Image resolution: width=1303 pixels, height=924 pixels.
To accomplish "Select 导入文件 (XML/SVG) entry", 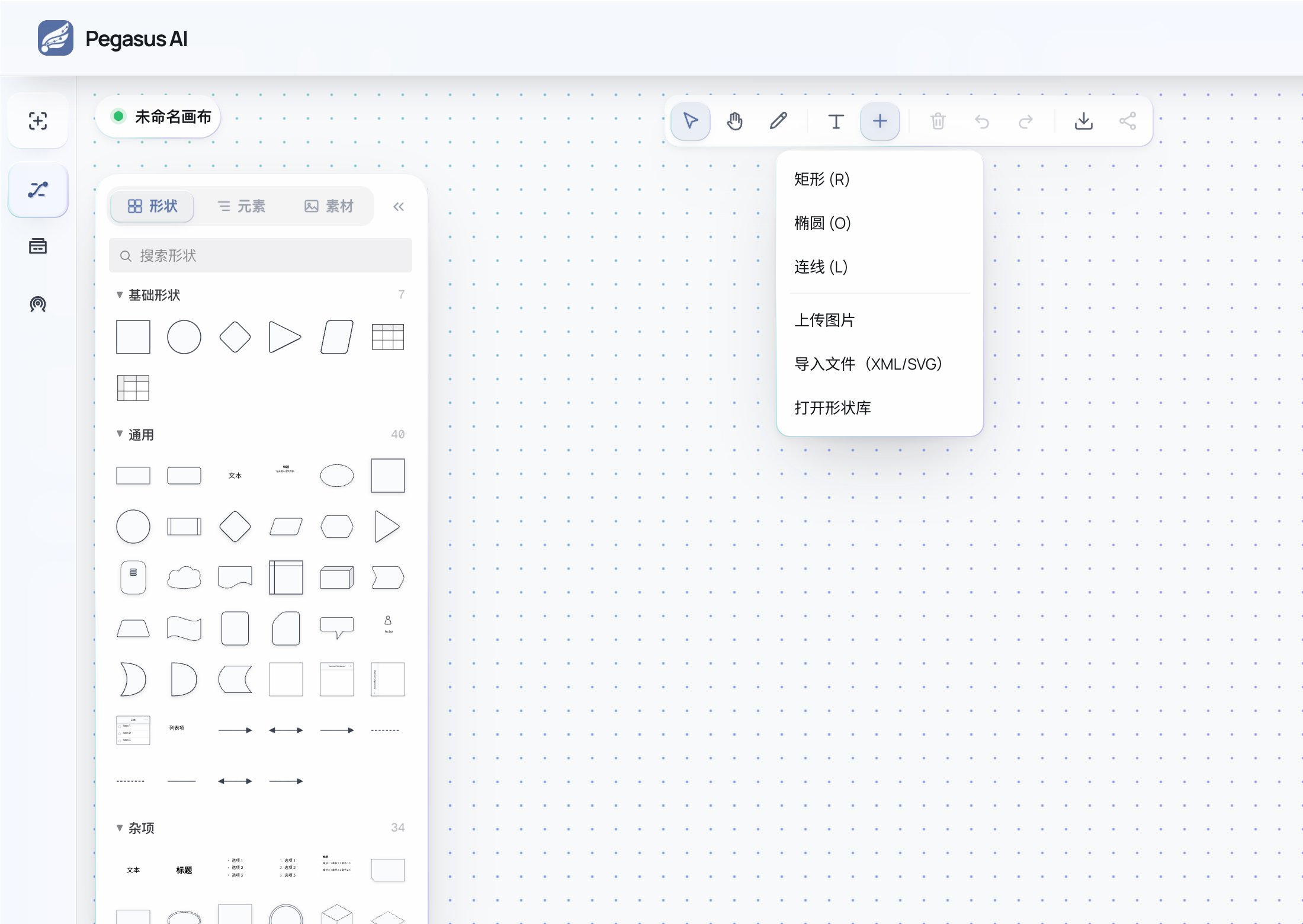I will [x=880, y=364].
